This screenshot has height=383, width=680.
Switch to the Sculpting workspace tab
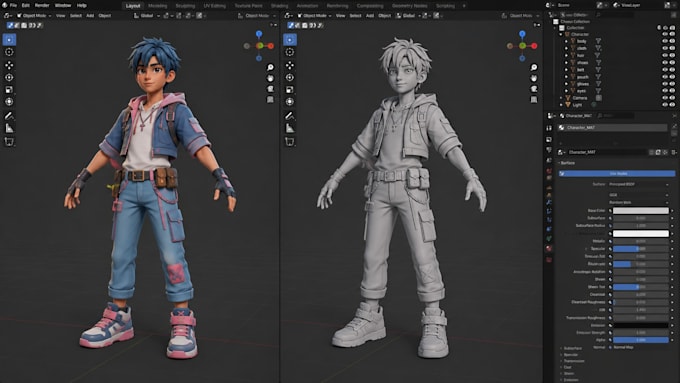185,6
